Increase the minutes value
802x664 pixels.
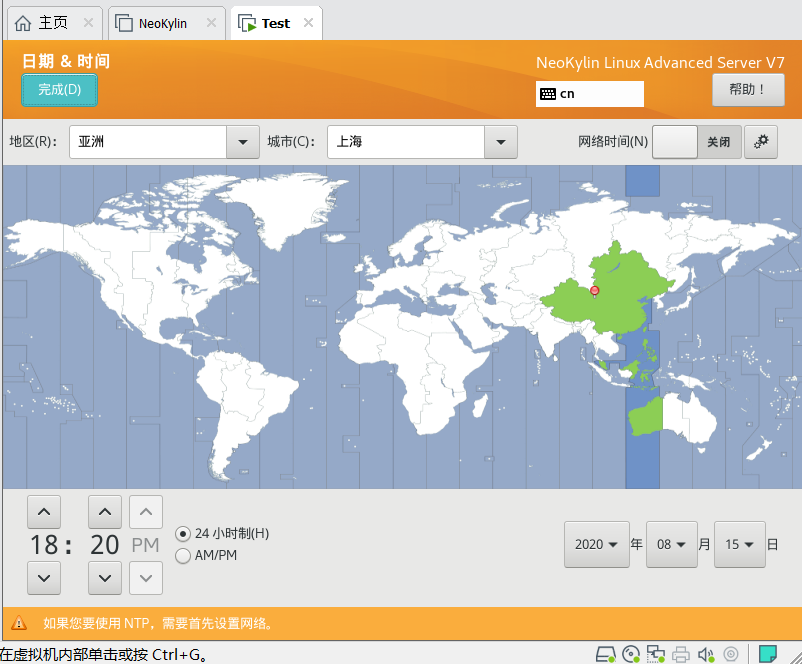105,512
